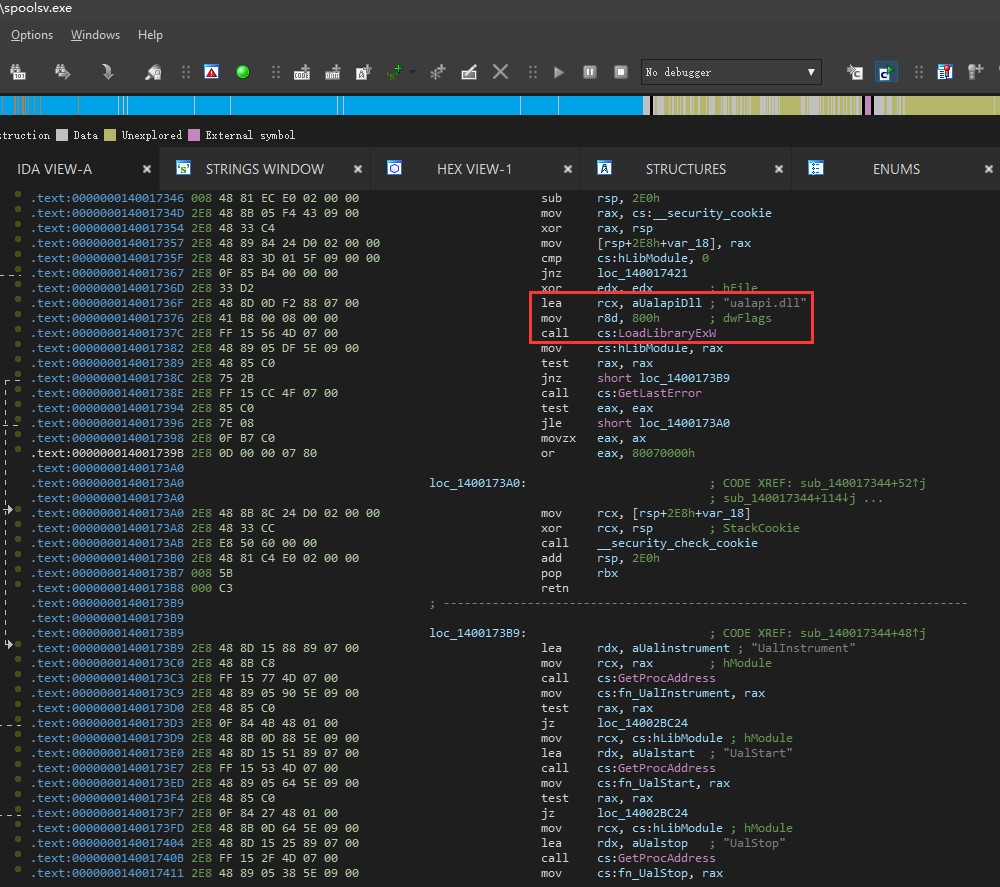Click the X delete icon in the toolbar
This screenshot has height=887, width=1000.
pos(501,72)
